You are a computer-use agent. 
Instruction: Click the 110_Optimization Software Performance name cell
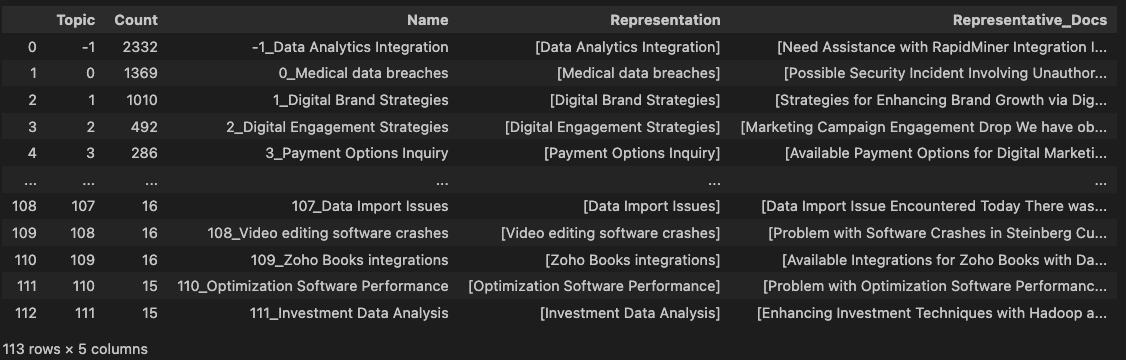(x=313, y=286)
